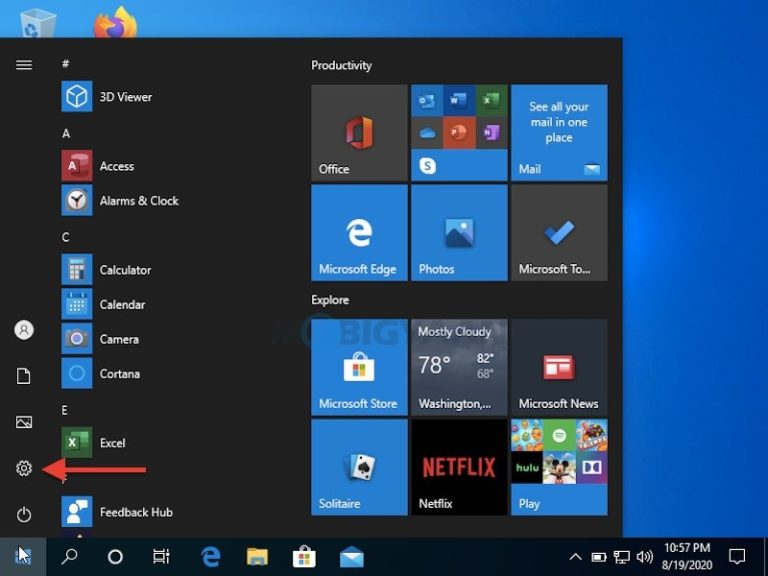768x576 pixels.
Task: Open the Weather tile for Washington
Action: [x=459, y=367]
